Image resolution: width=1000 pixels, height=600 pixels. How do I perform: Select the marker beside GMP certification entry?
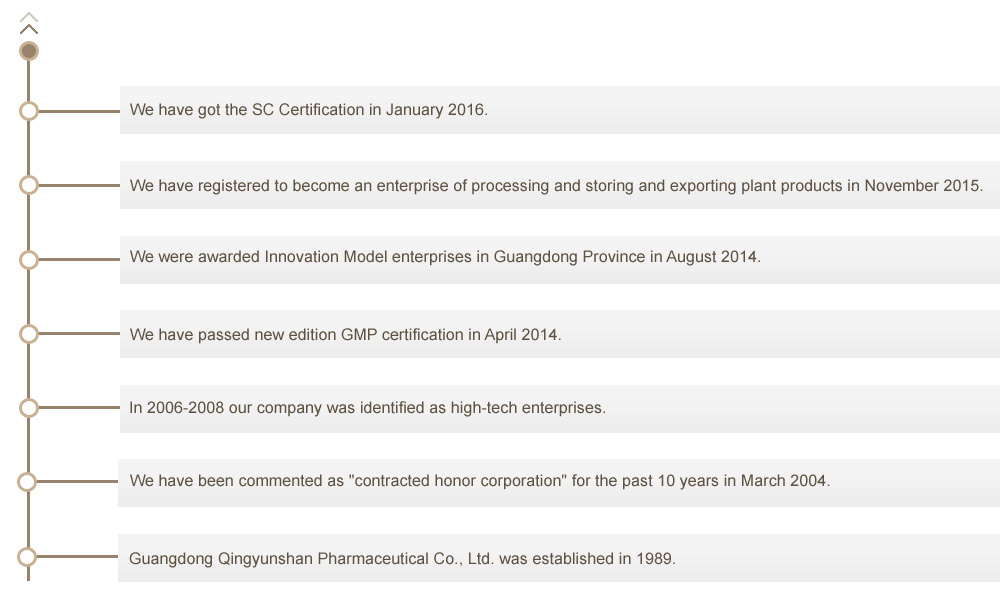(x=29, y=333)
